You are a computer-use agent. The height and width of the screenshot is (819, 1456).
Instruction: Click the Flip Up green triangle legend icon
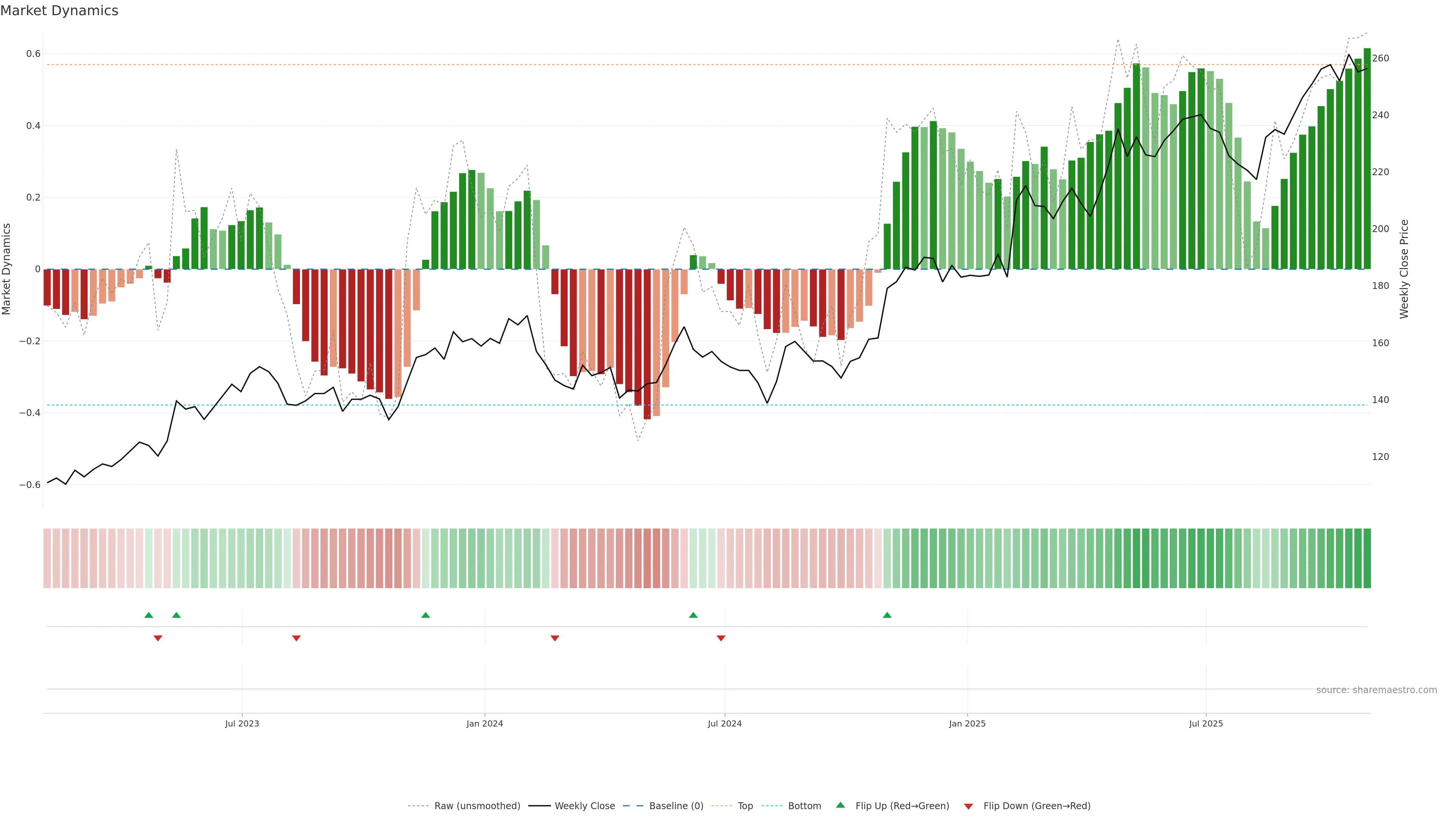point(841,805)
